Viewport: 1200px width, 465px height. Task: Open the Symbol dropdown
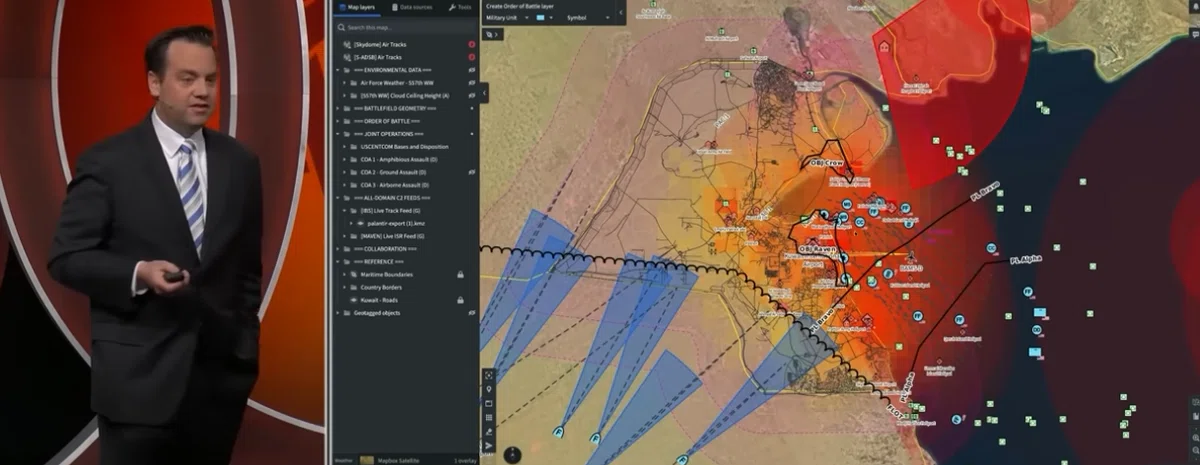(590, 18)
